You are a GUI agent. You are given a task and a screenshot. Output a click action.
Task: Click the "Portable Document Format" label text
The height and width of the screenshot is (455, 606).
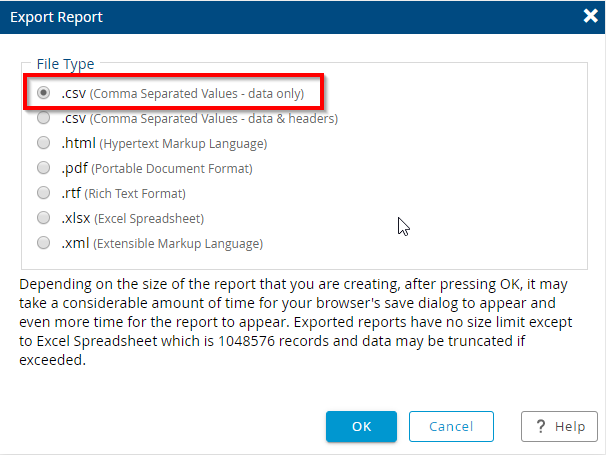(174, 169)
